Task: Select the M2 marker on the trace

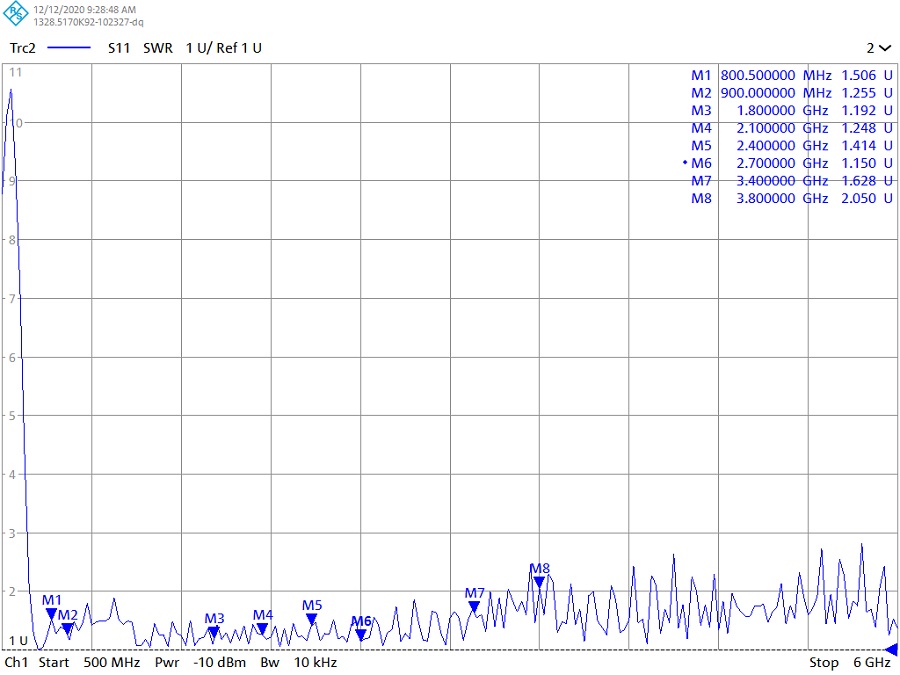Action: 67,628
